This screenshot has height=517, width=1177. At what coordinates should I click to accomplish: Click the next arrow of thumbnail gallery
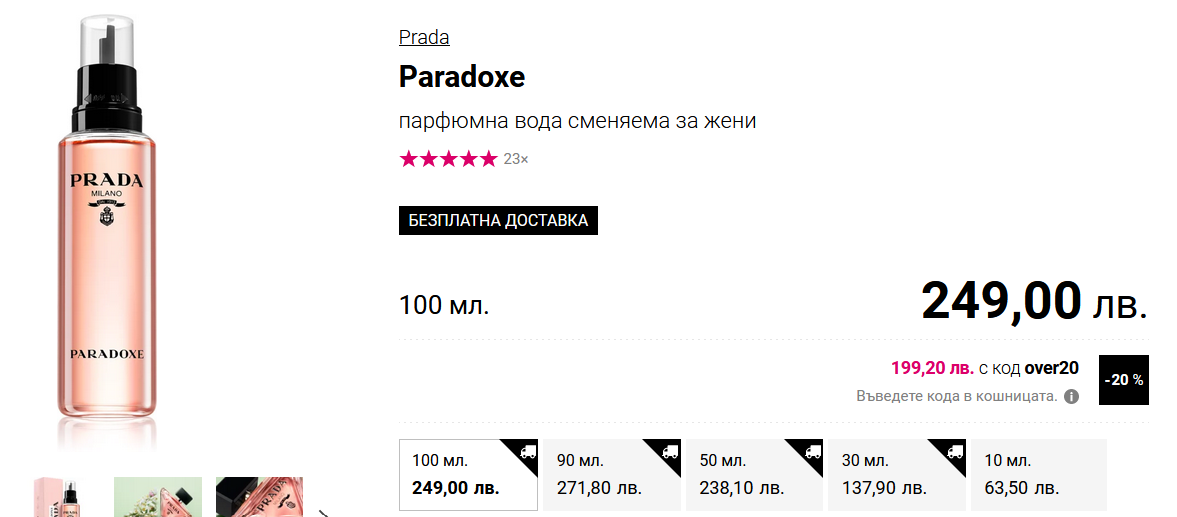pos(324,514)
